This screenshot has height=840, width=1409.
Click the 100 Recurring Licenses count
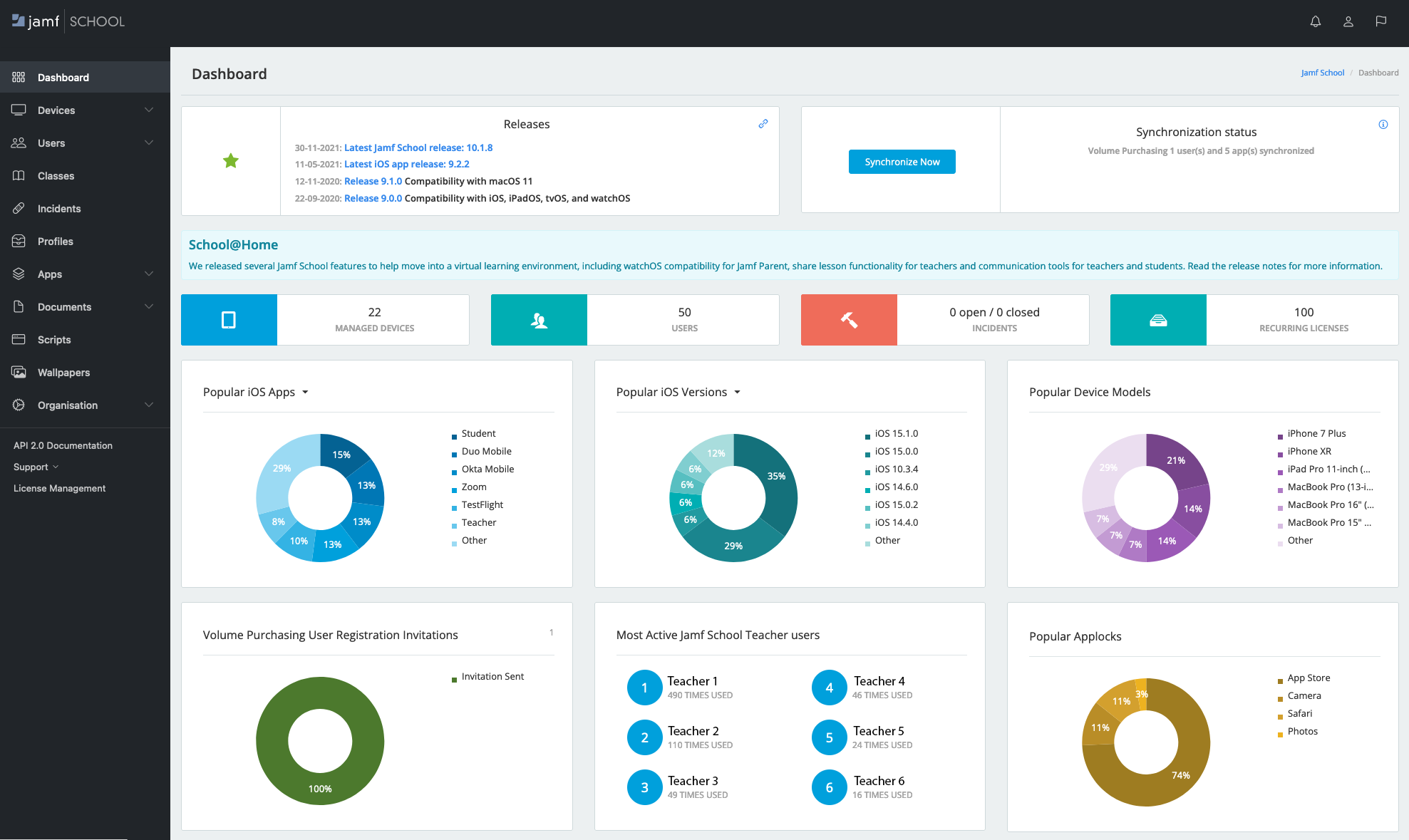click(x=1304, y=312)
